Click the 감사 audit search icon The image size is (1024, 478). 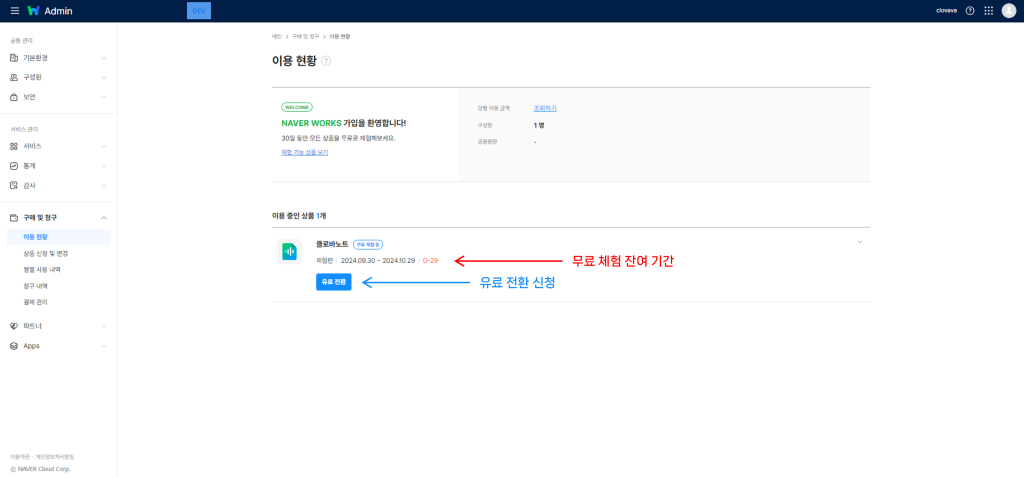(14, 185)
